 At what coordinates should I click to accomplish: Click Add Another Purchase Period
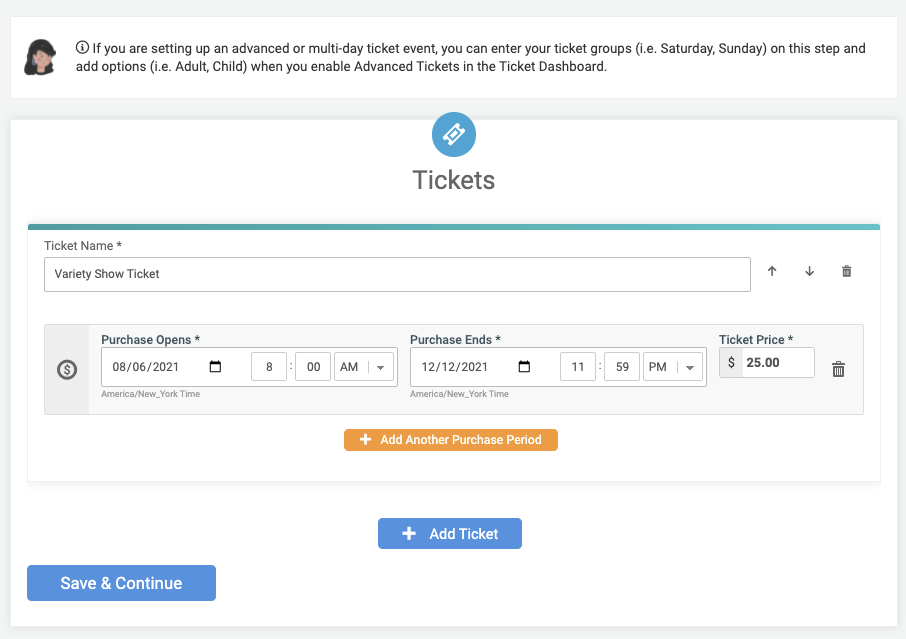451,439
